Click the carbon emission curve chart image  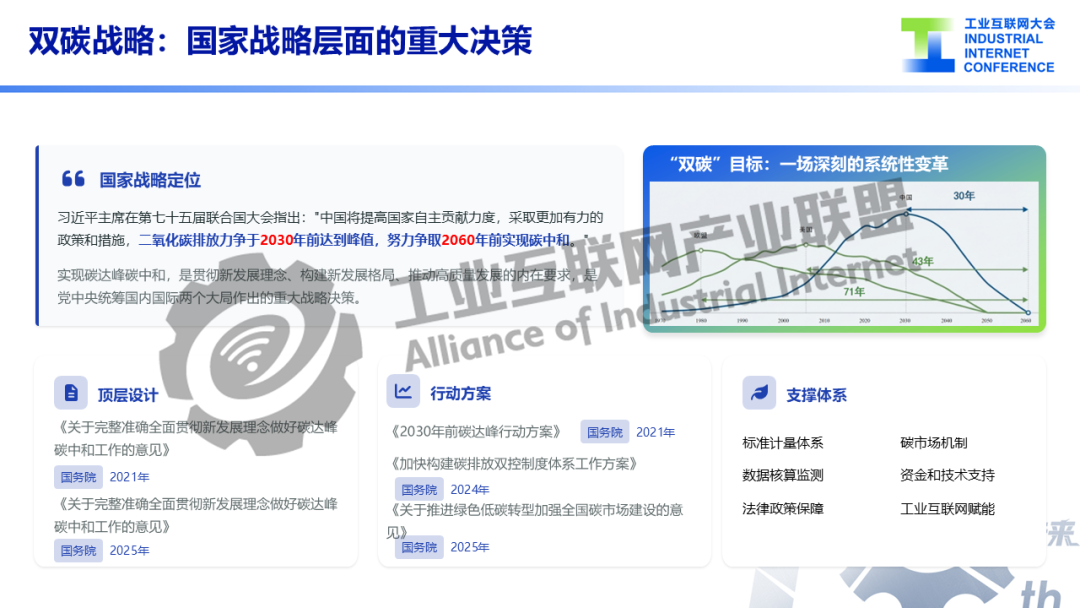[844, 253]
